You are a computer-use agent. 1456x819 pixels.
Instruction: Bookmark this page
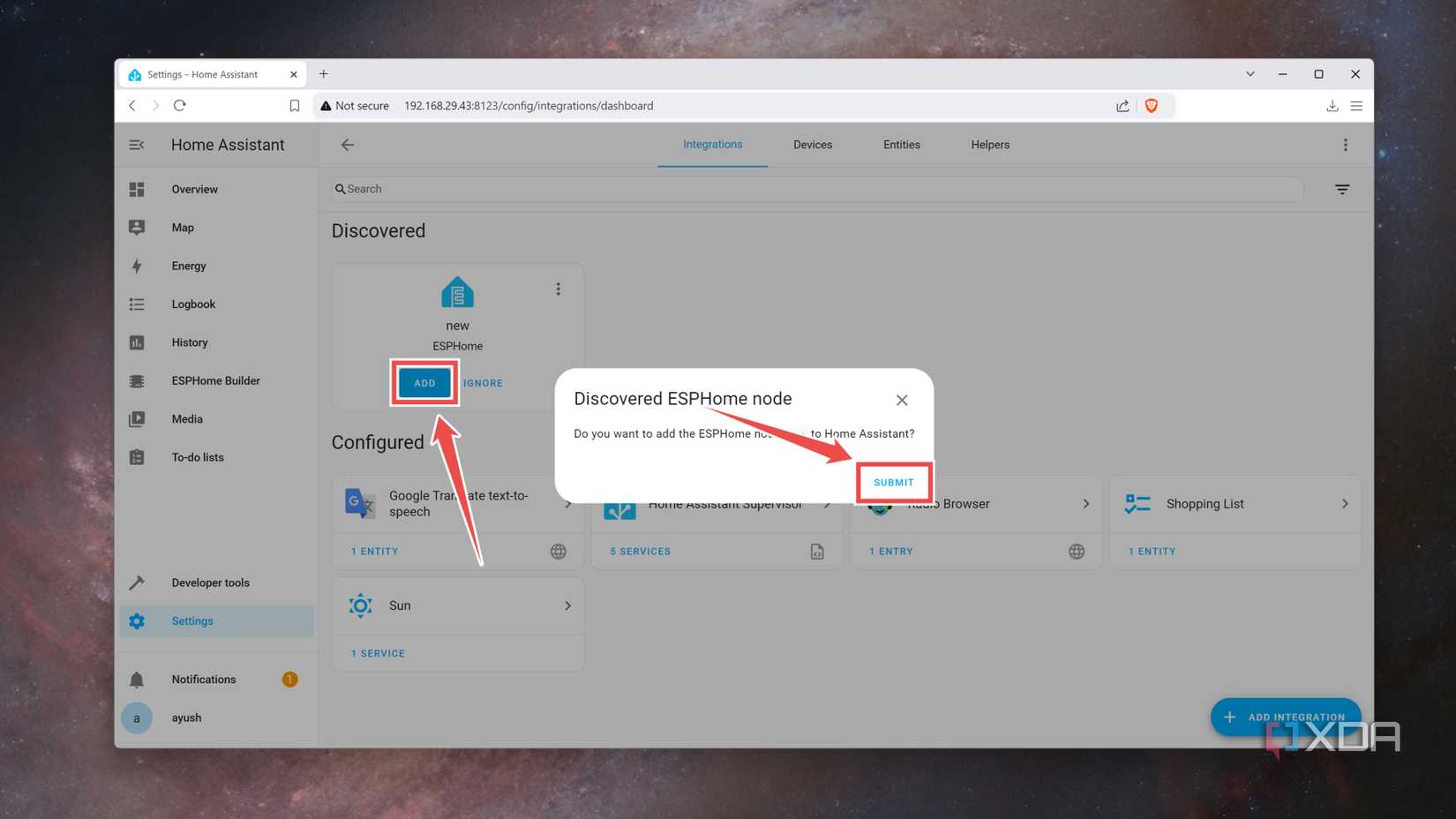(295, 106)
